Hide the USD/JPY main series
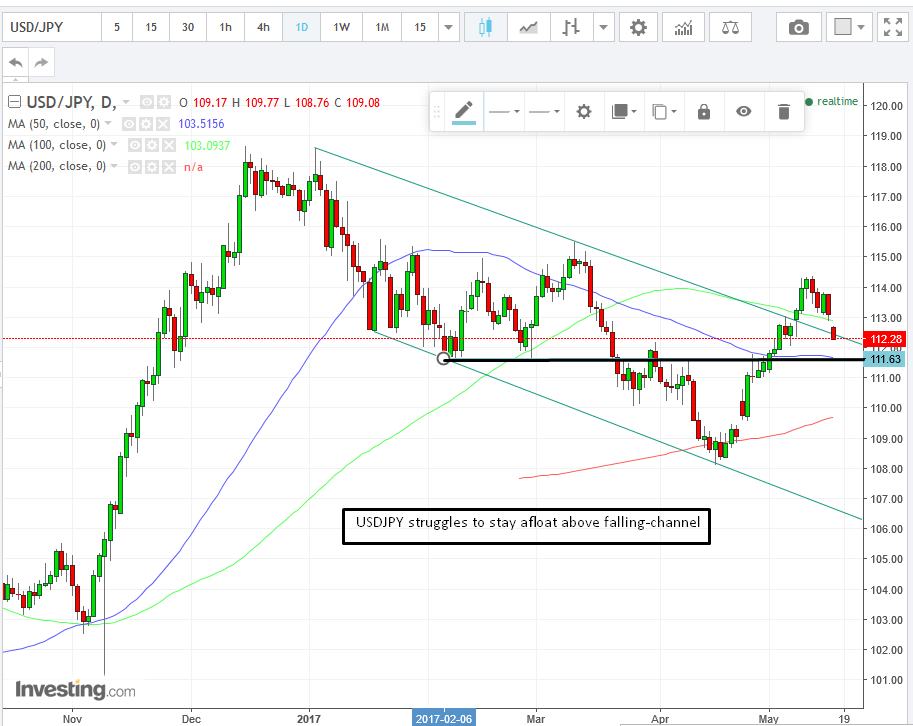913x726 pixels. (147, 102)
